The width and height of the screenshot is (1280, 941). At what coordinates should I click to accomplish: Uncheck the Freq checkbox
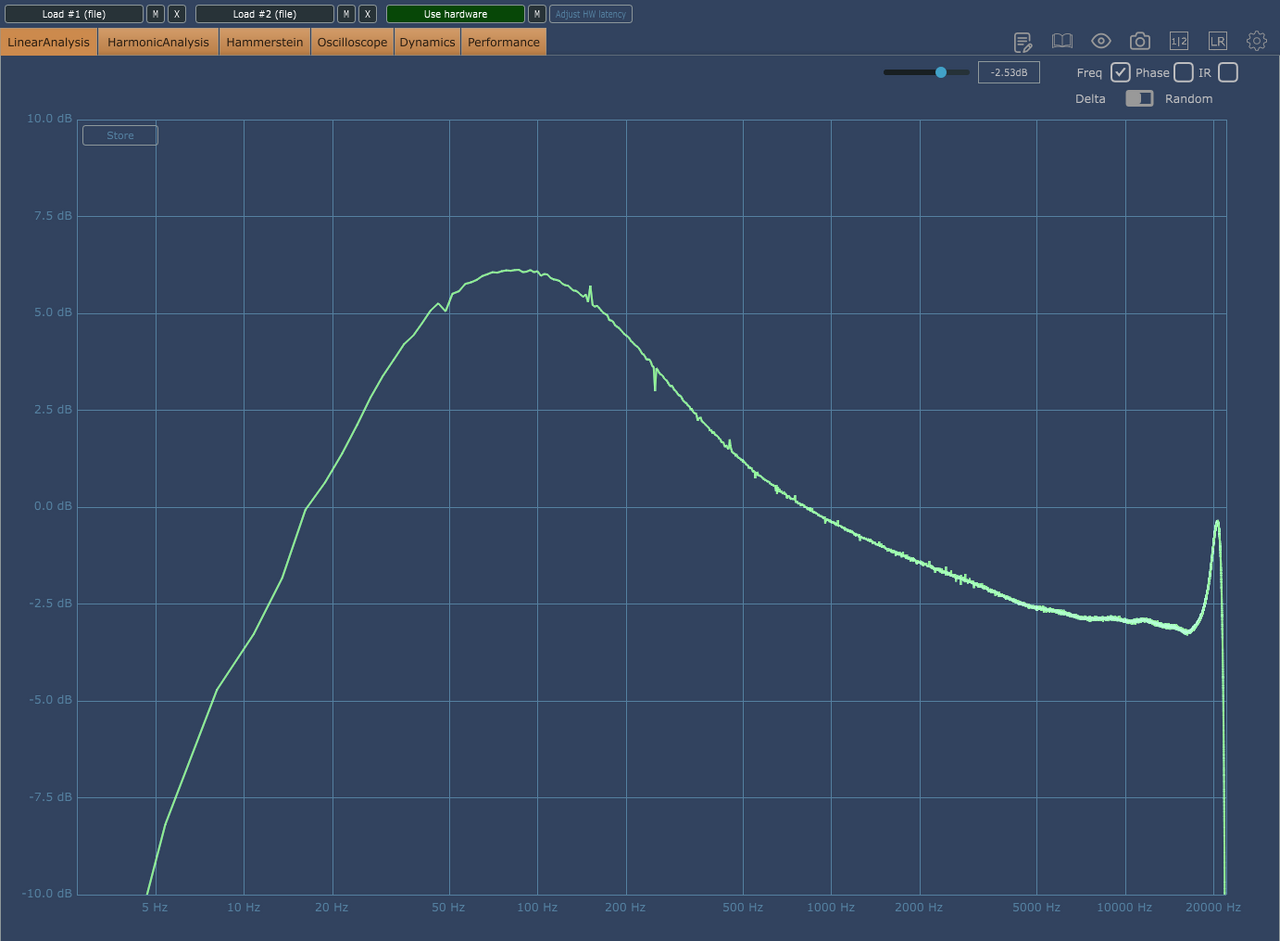click(1120, 72)
